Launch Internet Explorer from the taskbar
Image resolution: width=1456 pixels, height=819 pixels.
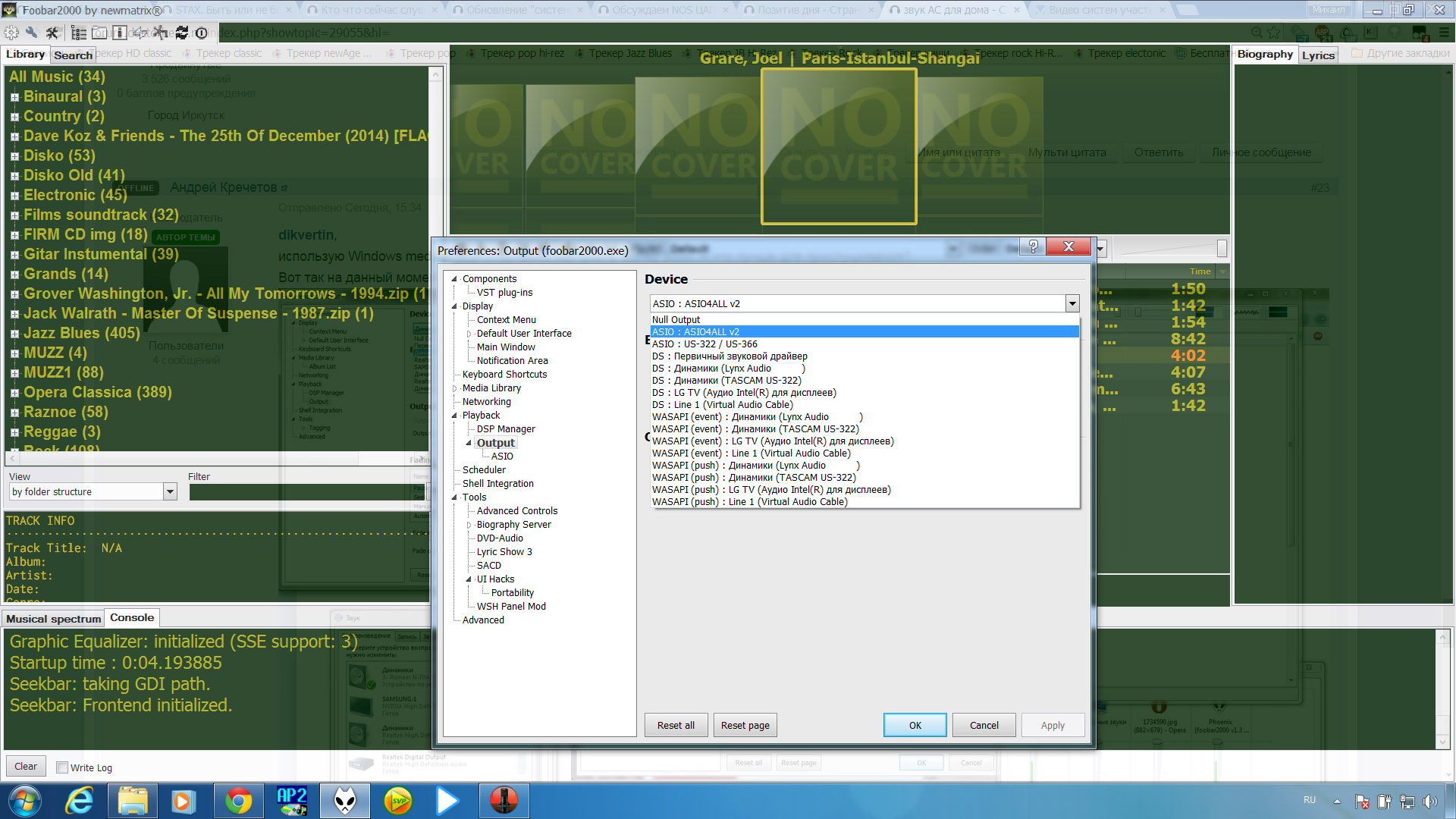click(80, 801)
